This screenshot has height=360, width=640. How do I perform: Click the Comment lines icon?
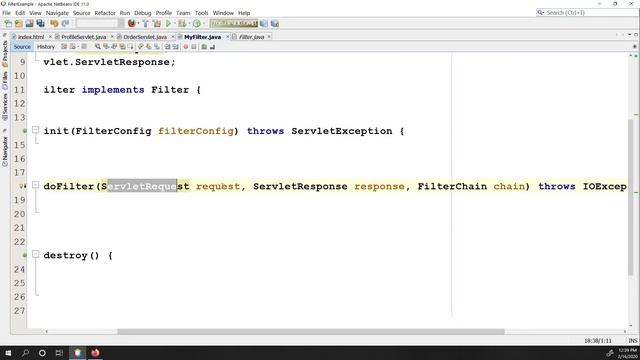(x=204, y=47)
